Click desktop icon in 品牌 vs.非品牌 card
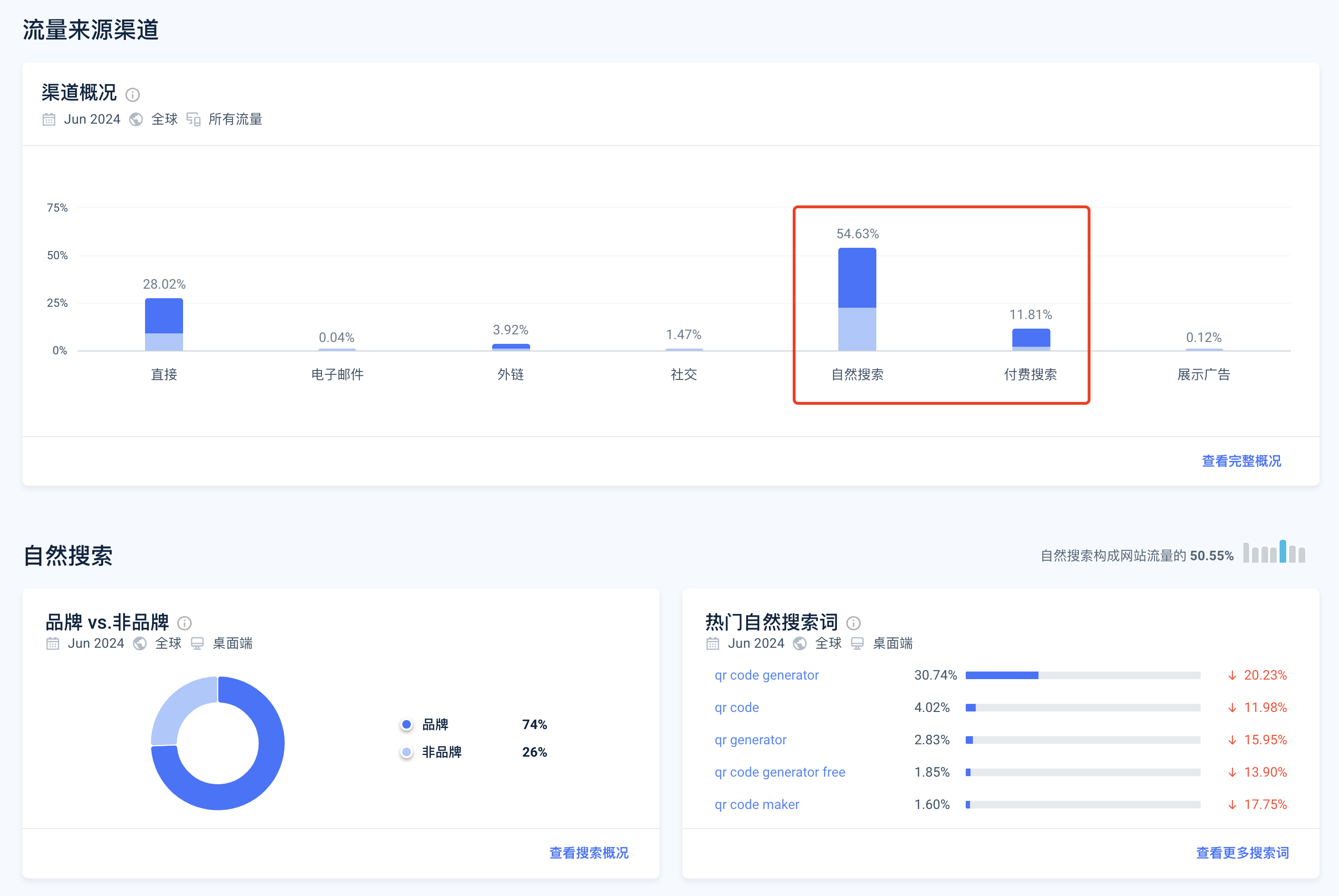The height and width of the screenshot is (896, 1339). (x=198, y=643)
